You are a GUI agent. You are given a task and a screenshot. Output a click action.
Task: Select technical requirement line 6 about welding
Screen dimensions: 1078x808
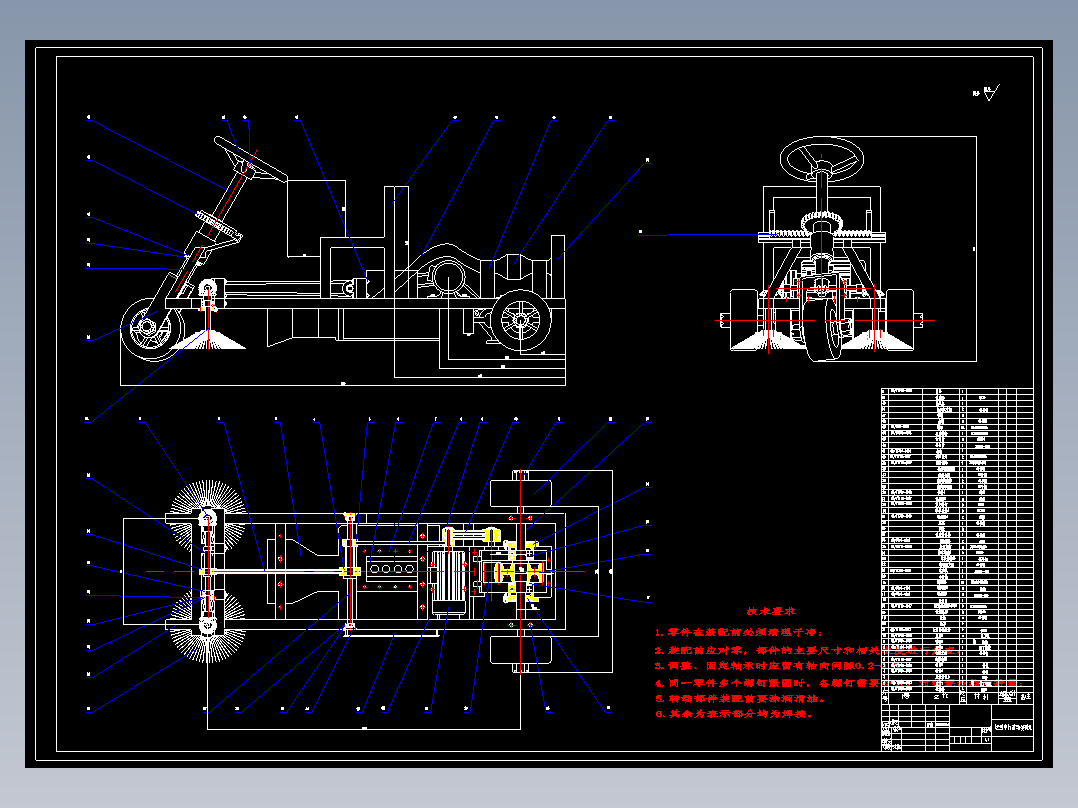pos(734,714)
